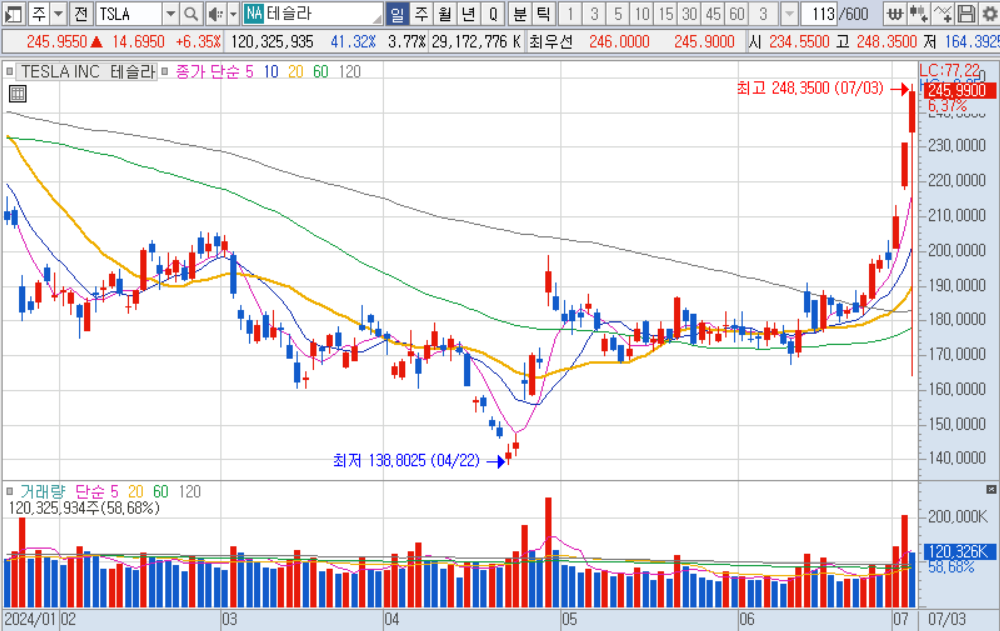The image size is (1000, 631).
Task: Click the current price tag 245.9900
Action: point(959,91)
